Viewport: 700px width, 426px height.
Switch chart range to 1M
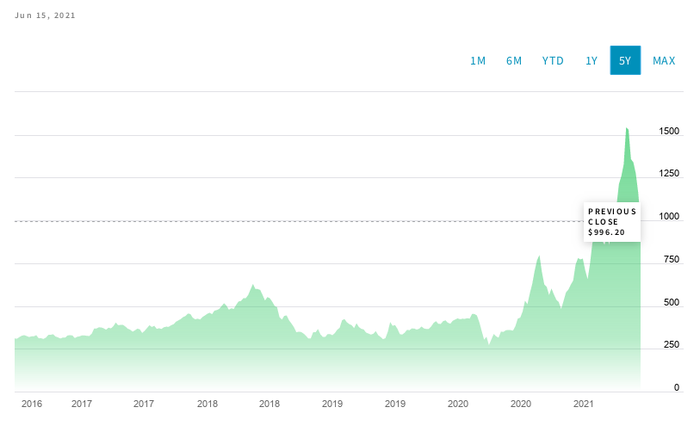[478, 61]
